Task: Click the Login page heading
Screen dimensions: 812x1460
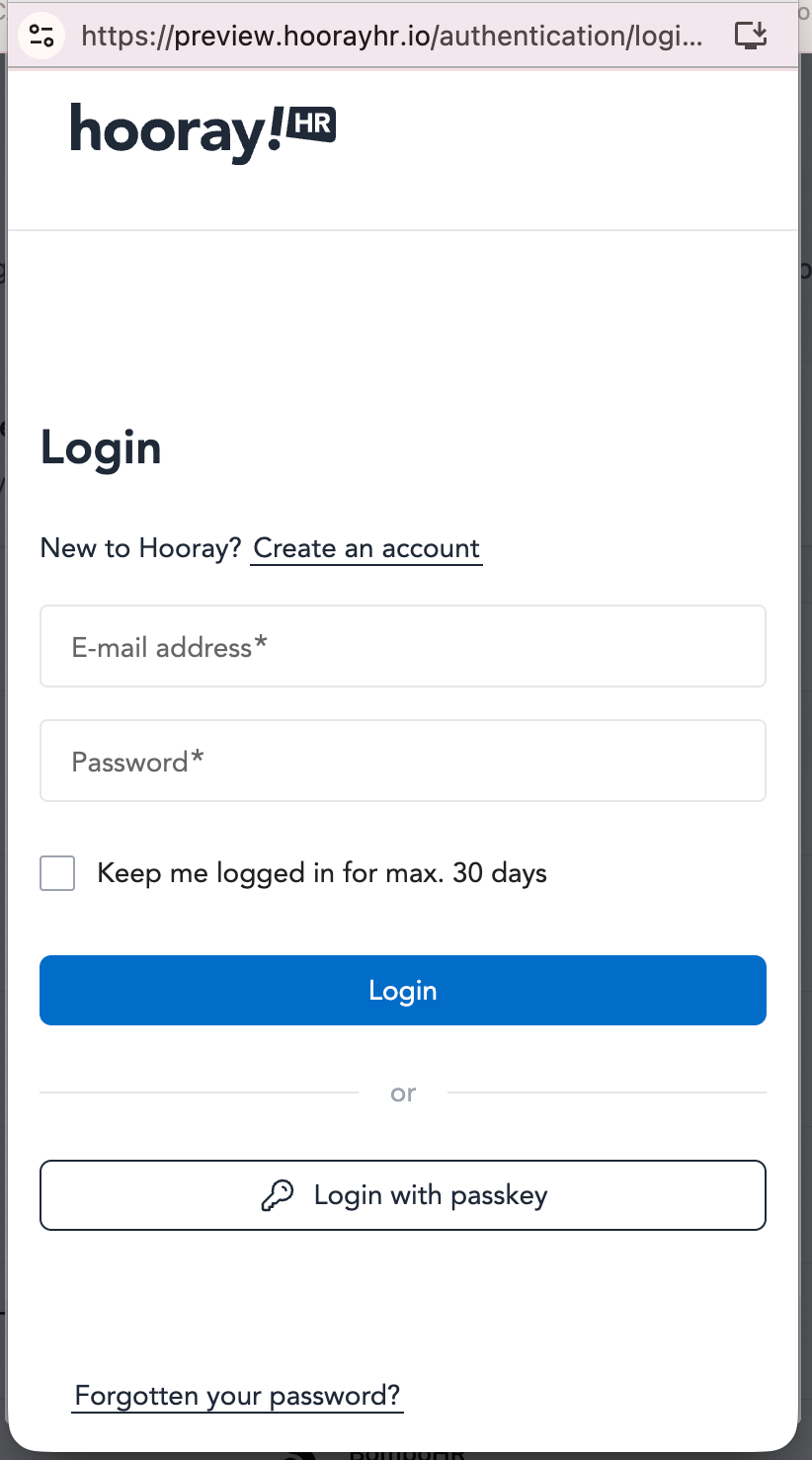Action: tap(101, 448)
